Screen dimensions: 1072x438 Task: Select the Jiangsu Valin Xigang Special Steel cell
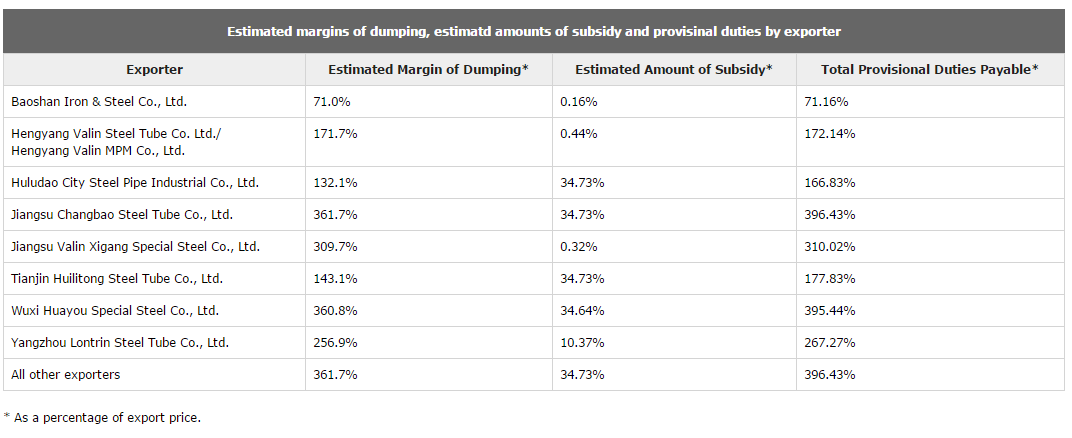tap(135, 247)
